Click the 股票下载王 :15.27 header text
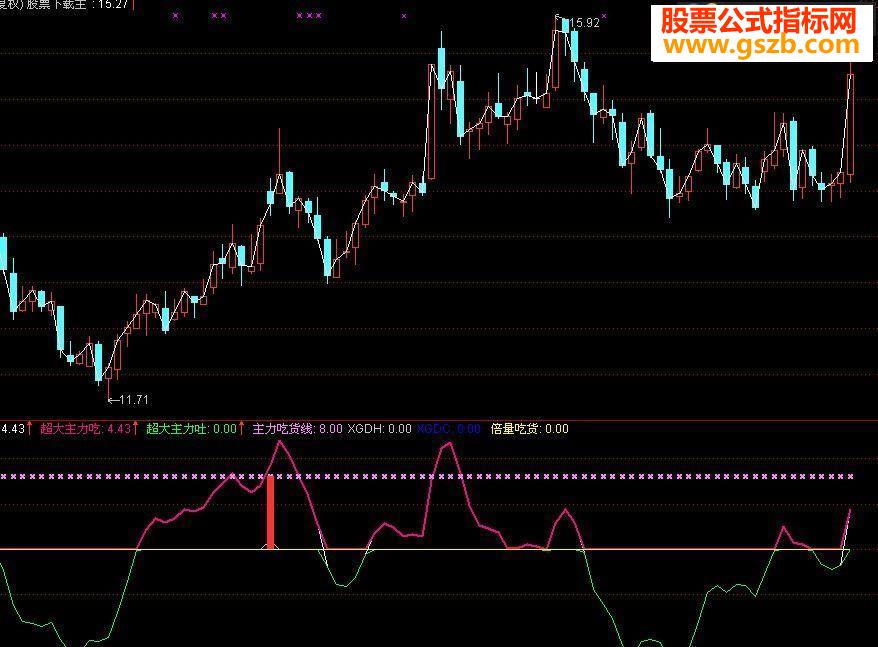Screen dimensions: 878x647 (x=78, y=4)
